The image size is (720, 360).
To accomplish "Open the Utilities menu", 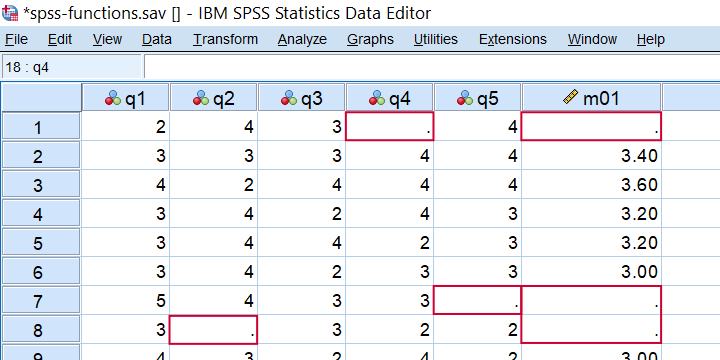I will [436, 39].
